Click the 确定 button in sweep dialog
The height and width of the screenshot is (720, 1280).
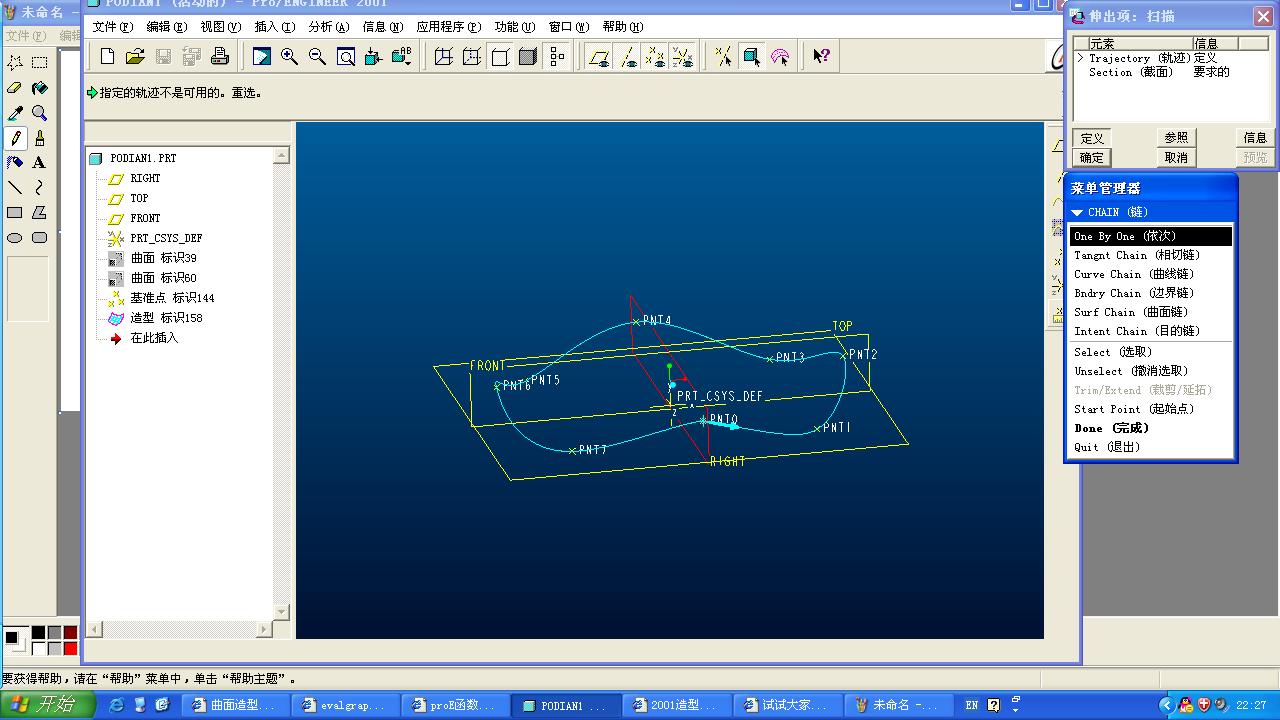pyautogui.click(x=1092, y=157)
